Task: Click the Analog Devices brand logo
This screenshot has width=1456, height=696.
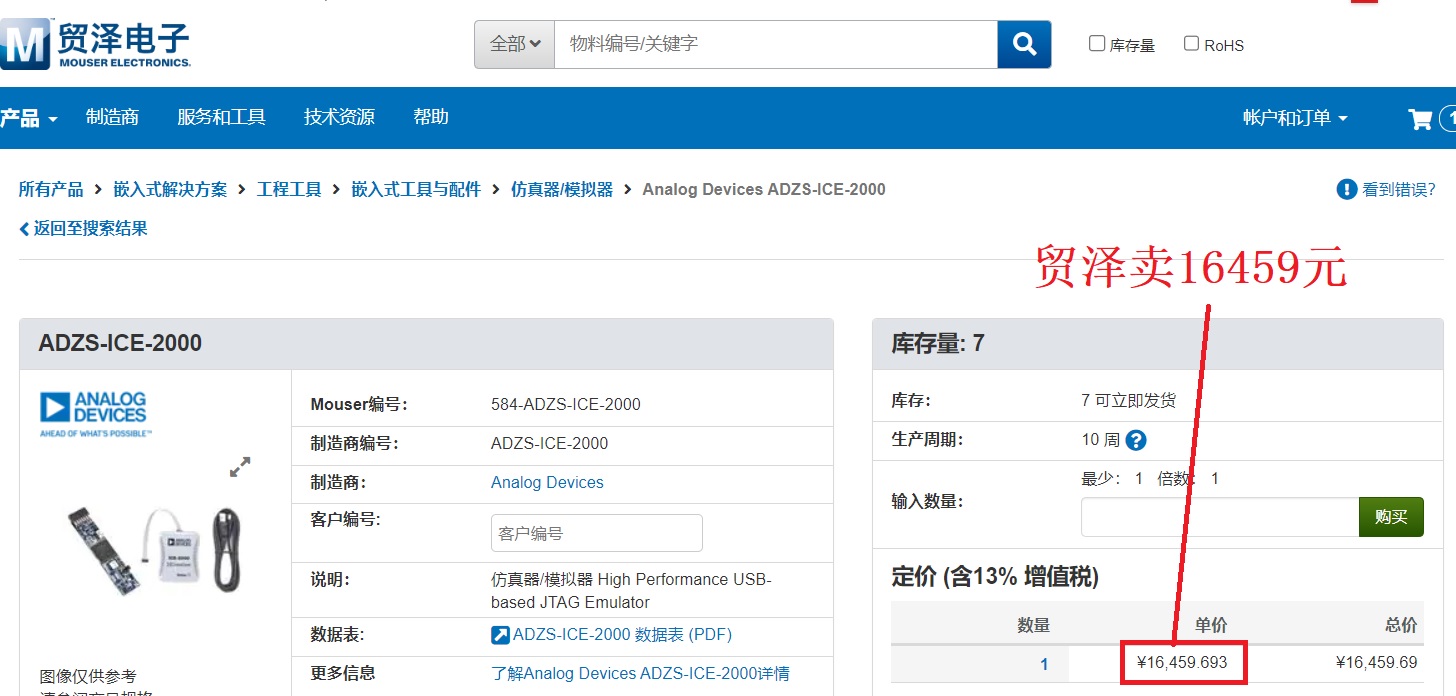Action: coord(95,414)
